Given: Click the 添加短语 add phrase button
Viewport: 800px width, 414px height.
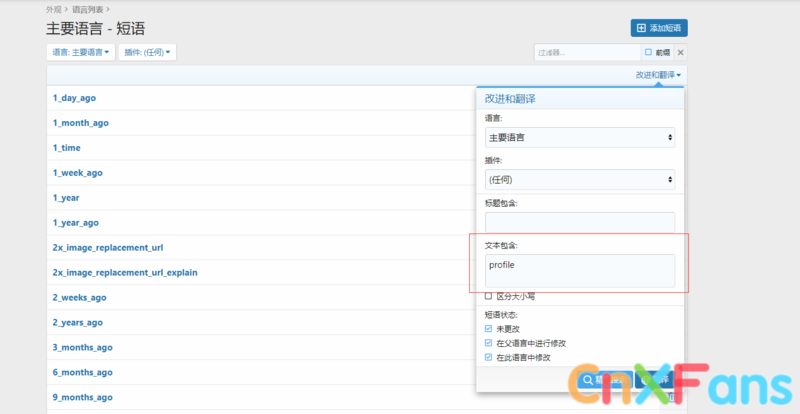Looking at the screenshot, I should point(658,28).
